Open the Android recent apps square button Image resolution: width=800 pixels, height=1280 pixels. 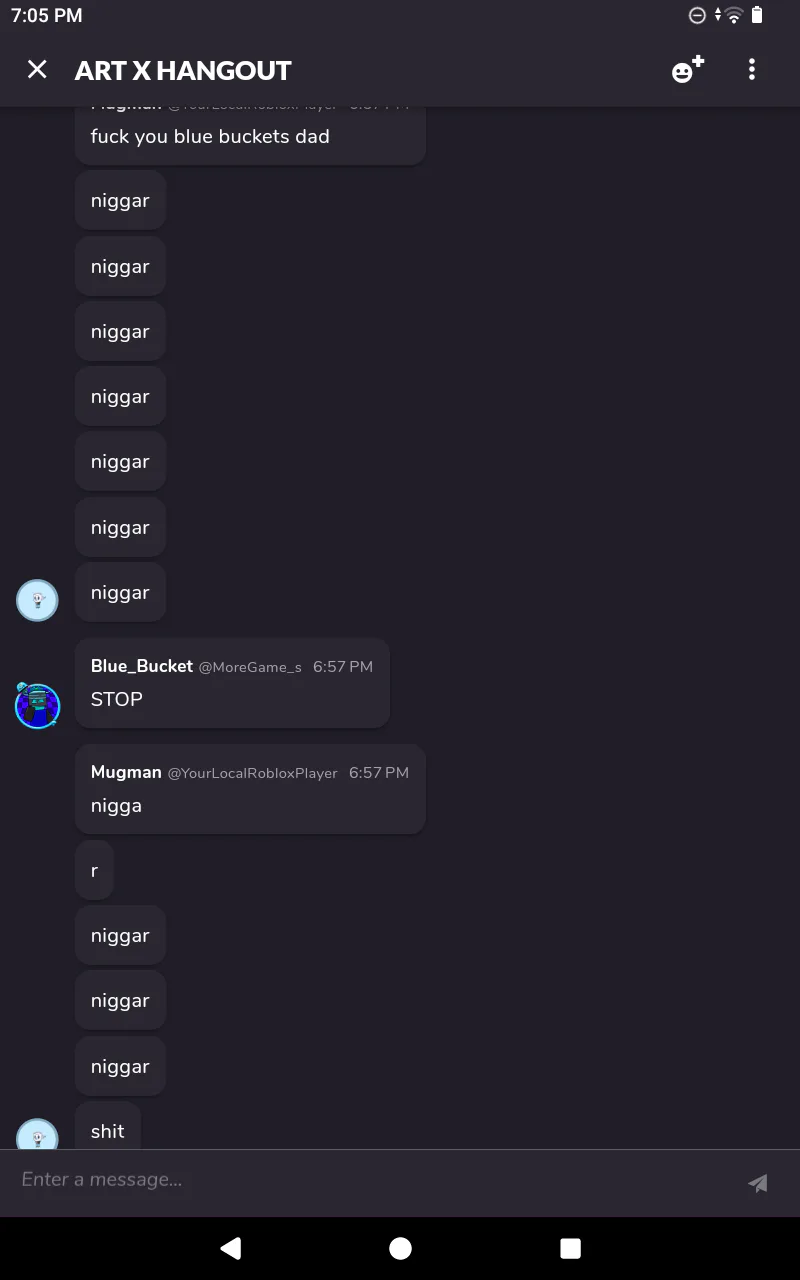pos(570,1248)
